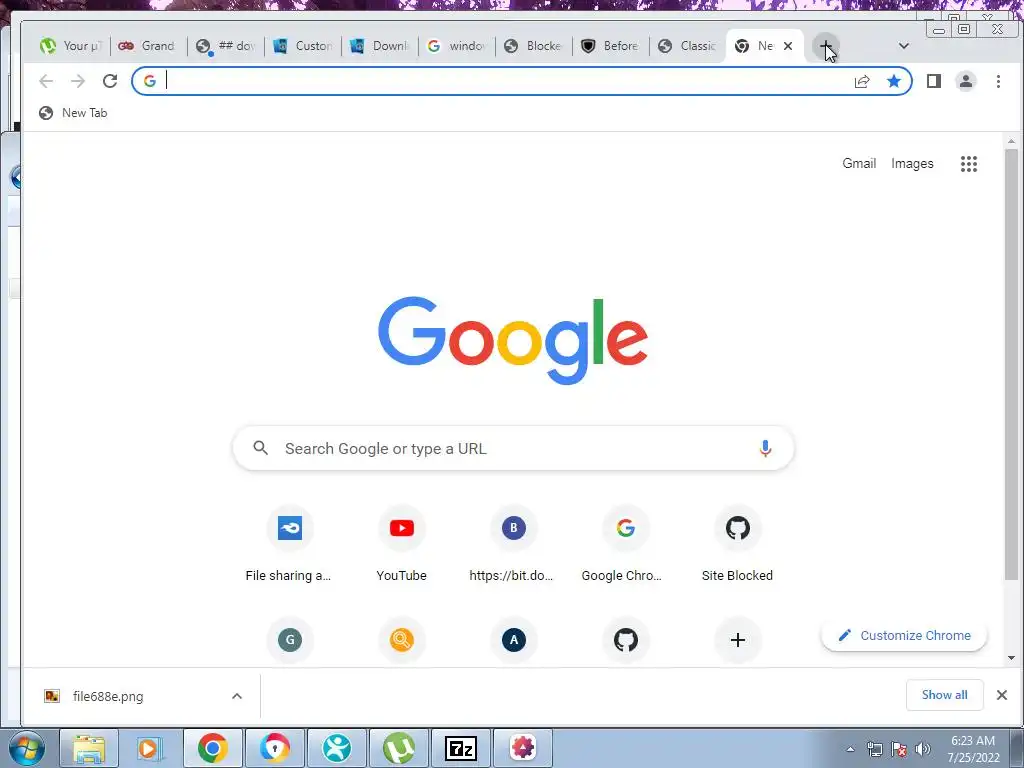Open the 'https://bit.do...' shortcut
Viewport: 1024px width, 768px height.
coord(513,545)
